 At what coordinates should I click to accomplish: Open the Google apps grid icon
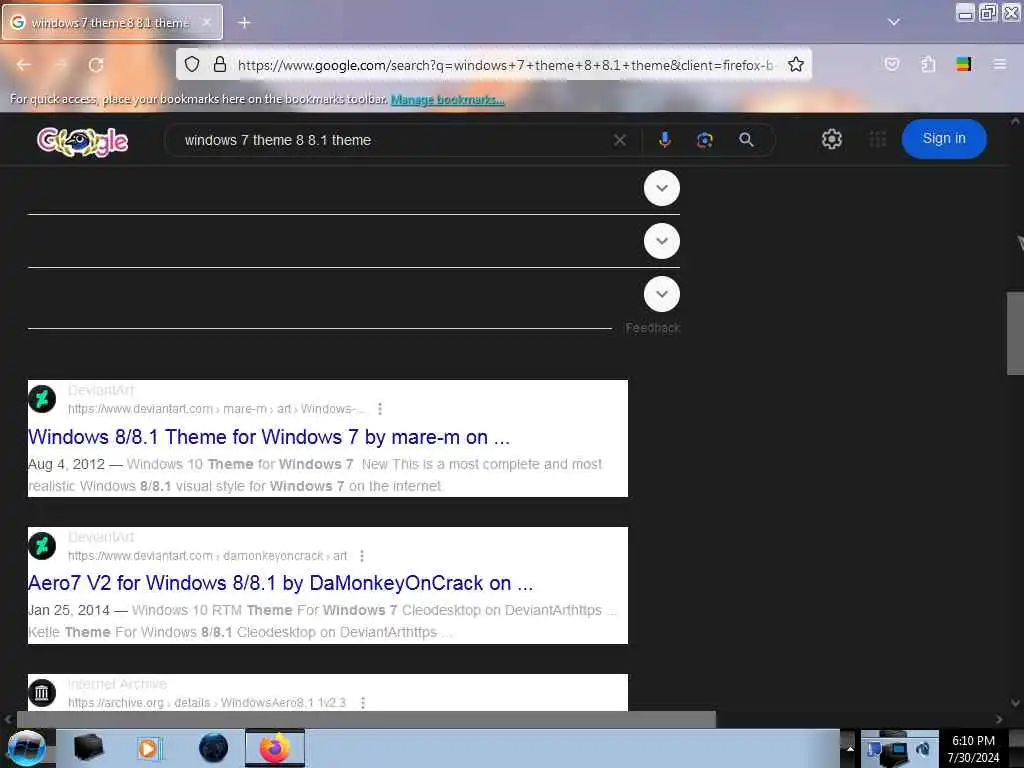click(x=878, y=139)
